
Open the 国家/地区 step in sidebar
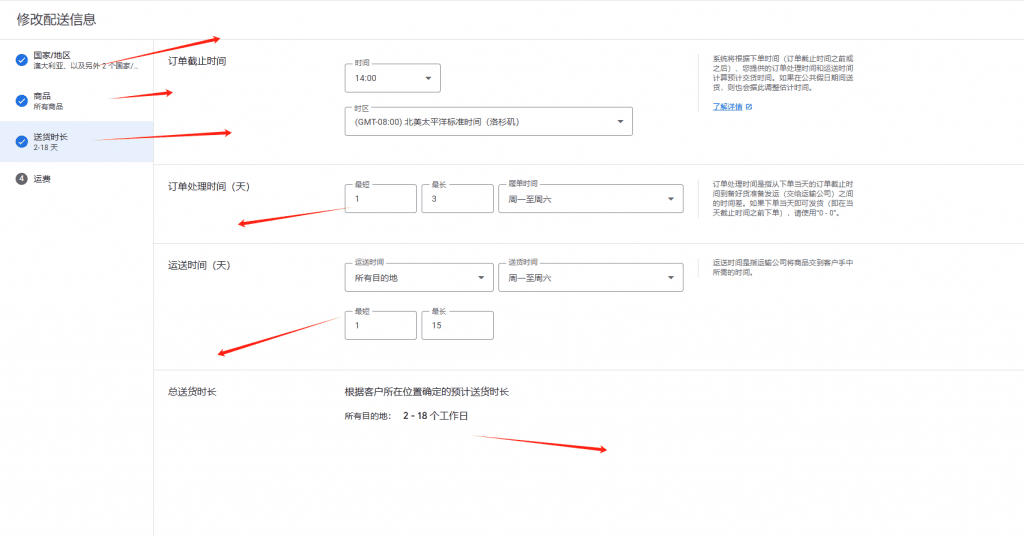pyautogui.click(x=76, y=60)
